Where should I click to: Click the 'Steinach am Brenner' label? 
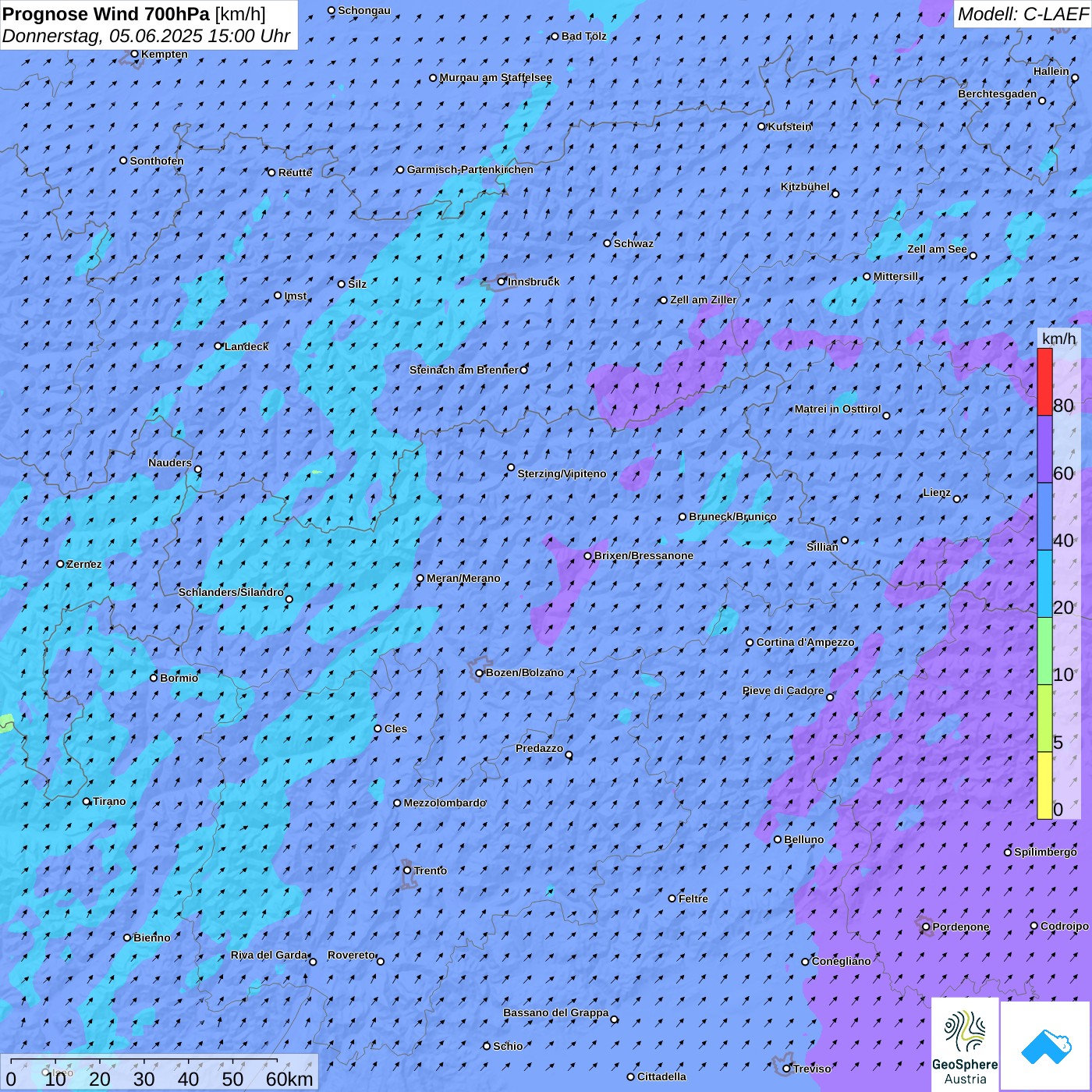point(463,370)
